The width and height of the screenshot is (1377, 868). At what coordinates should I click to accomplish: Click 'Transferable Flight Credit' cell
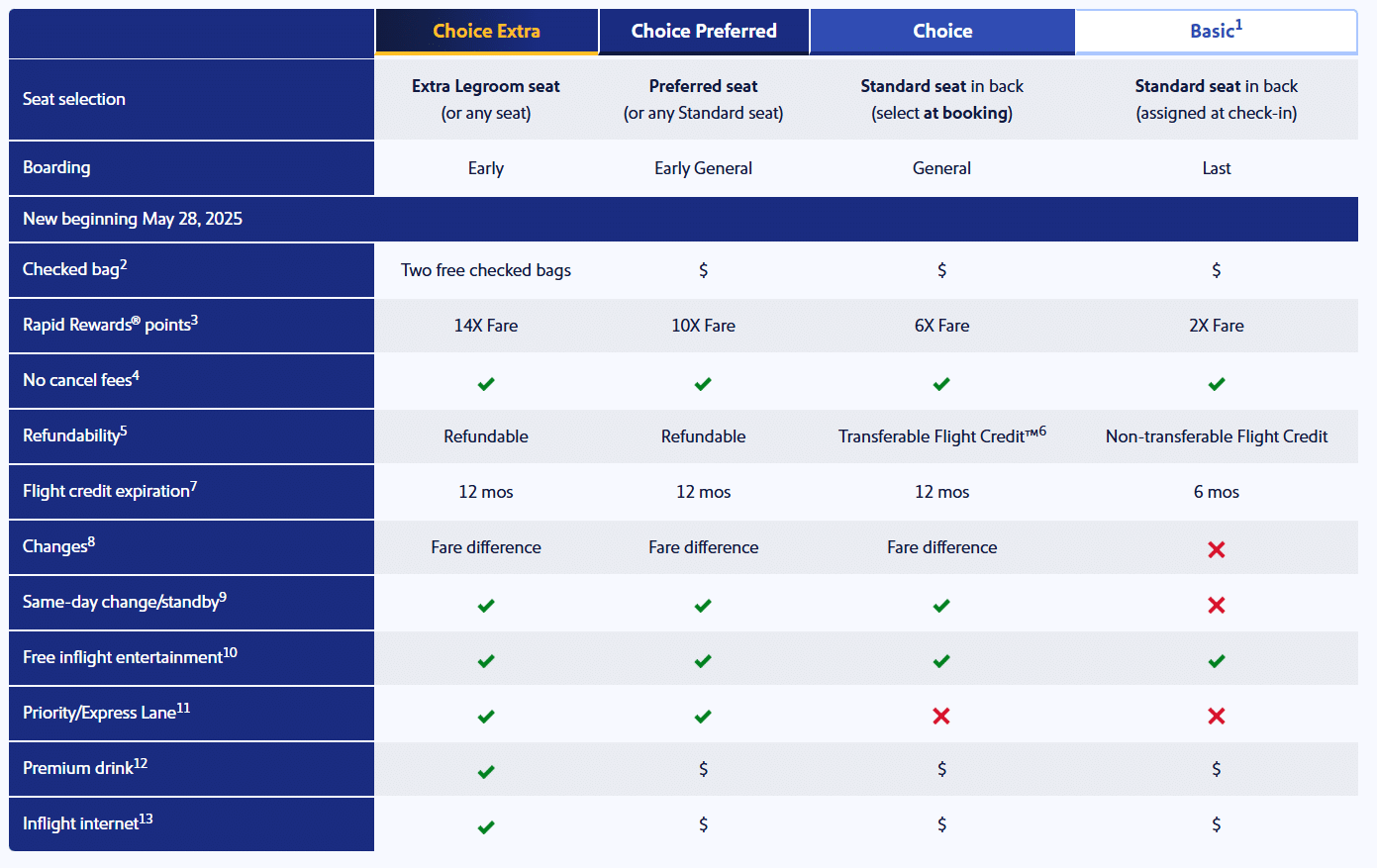(941, 435)
